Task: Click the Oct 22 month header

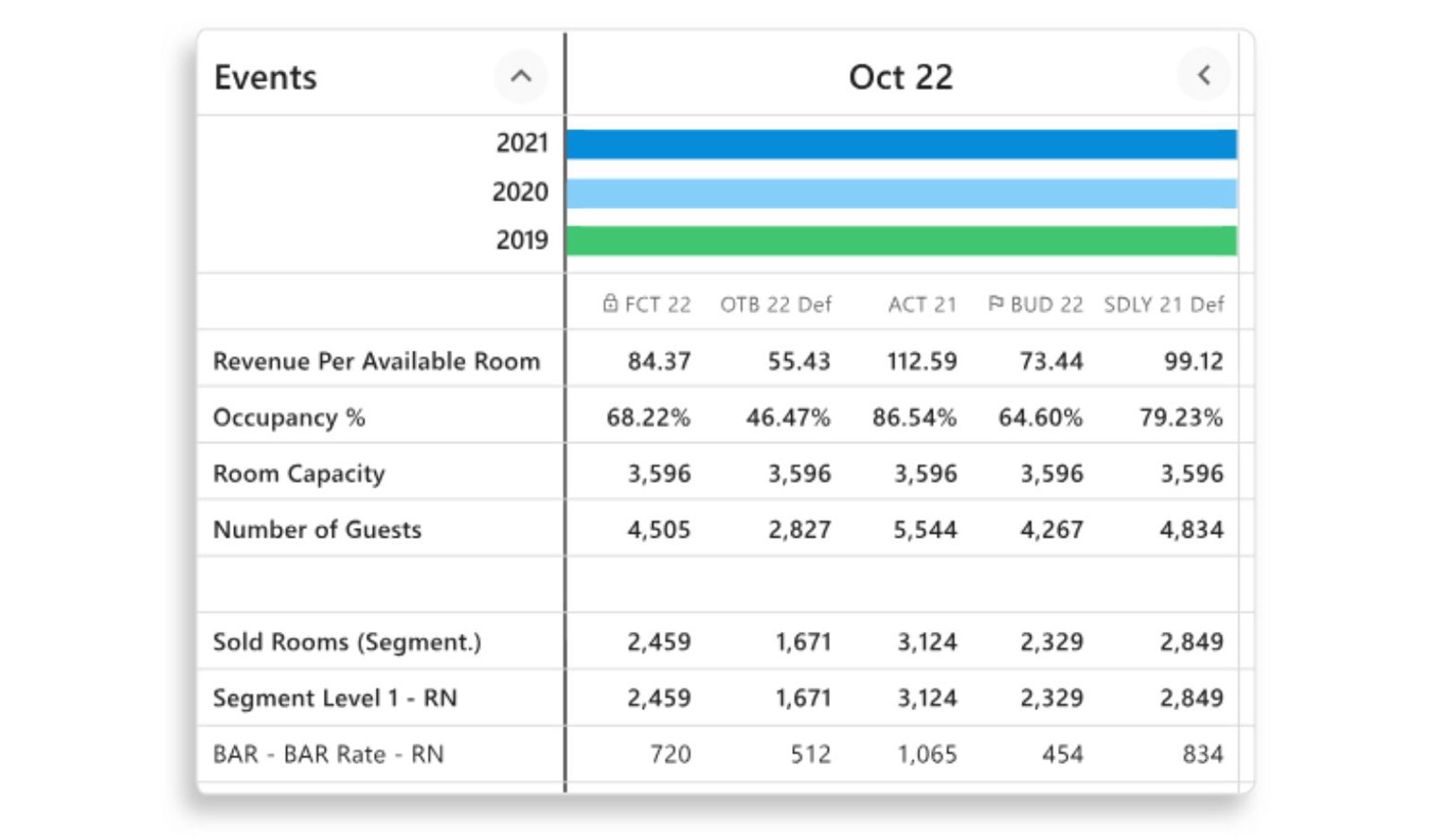Action: click(900, 77)
